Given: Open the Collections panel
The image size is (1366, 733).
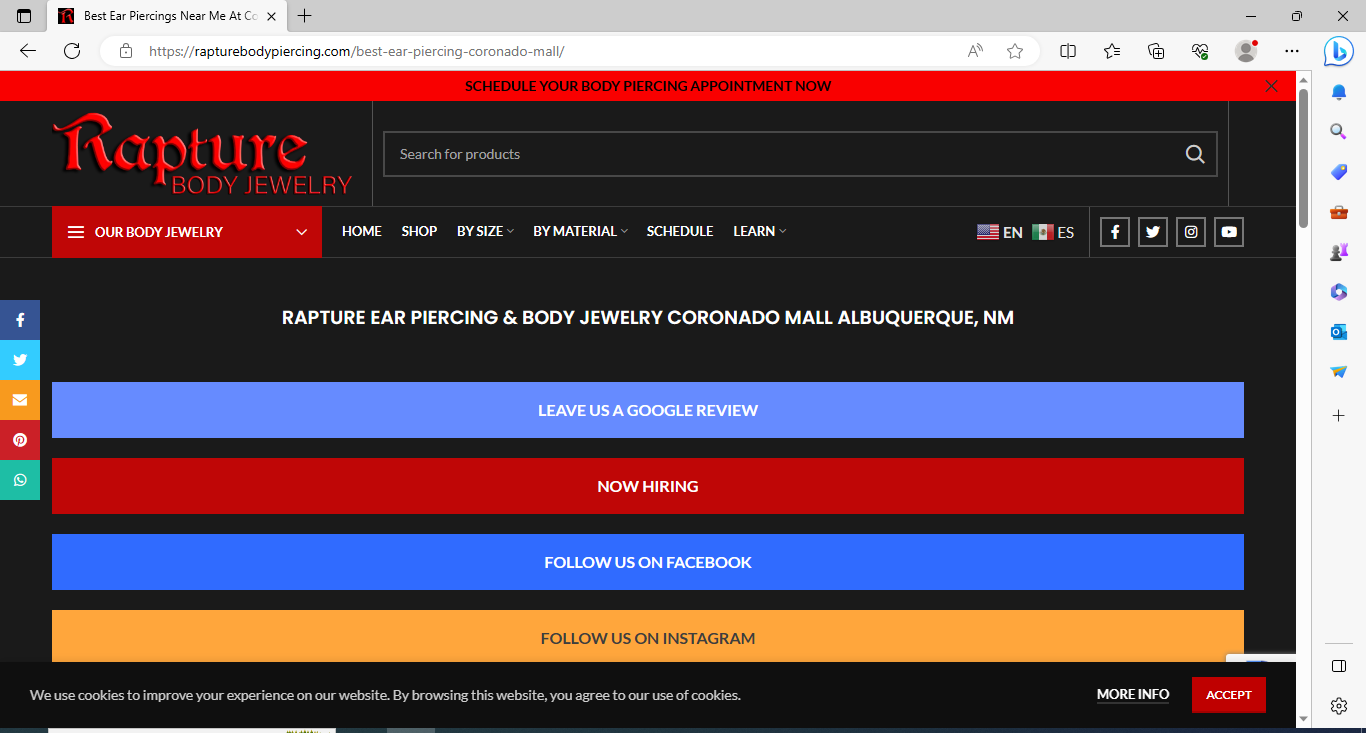Looking at the screenshot, I should (1156, 51).
